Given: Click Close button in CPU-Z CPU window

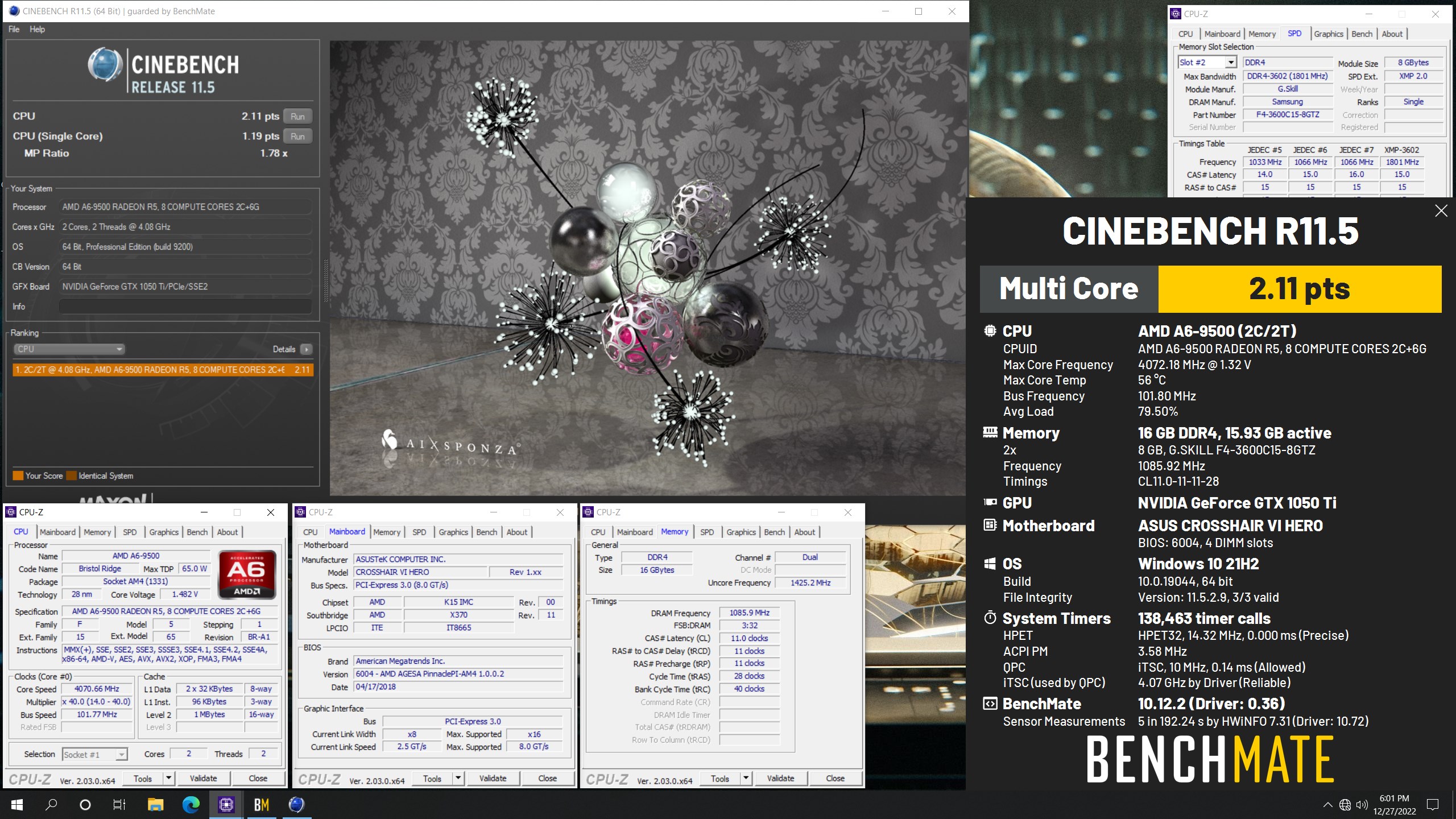Looking at the screenshot, I should pyautogui.click(x=258, y=779).
